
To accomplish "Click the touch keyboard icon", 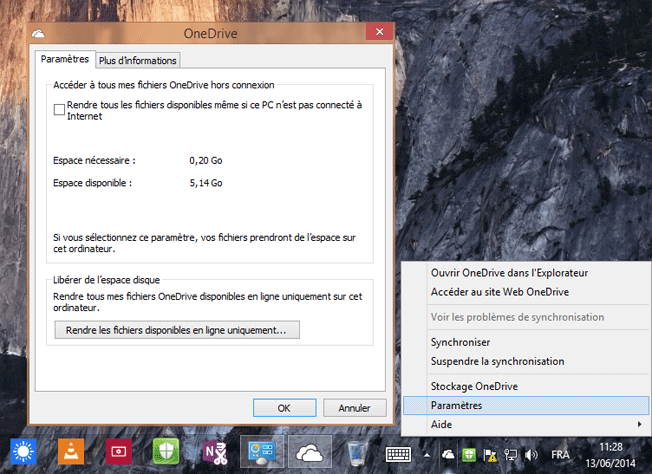I will (x=400, y=453).
